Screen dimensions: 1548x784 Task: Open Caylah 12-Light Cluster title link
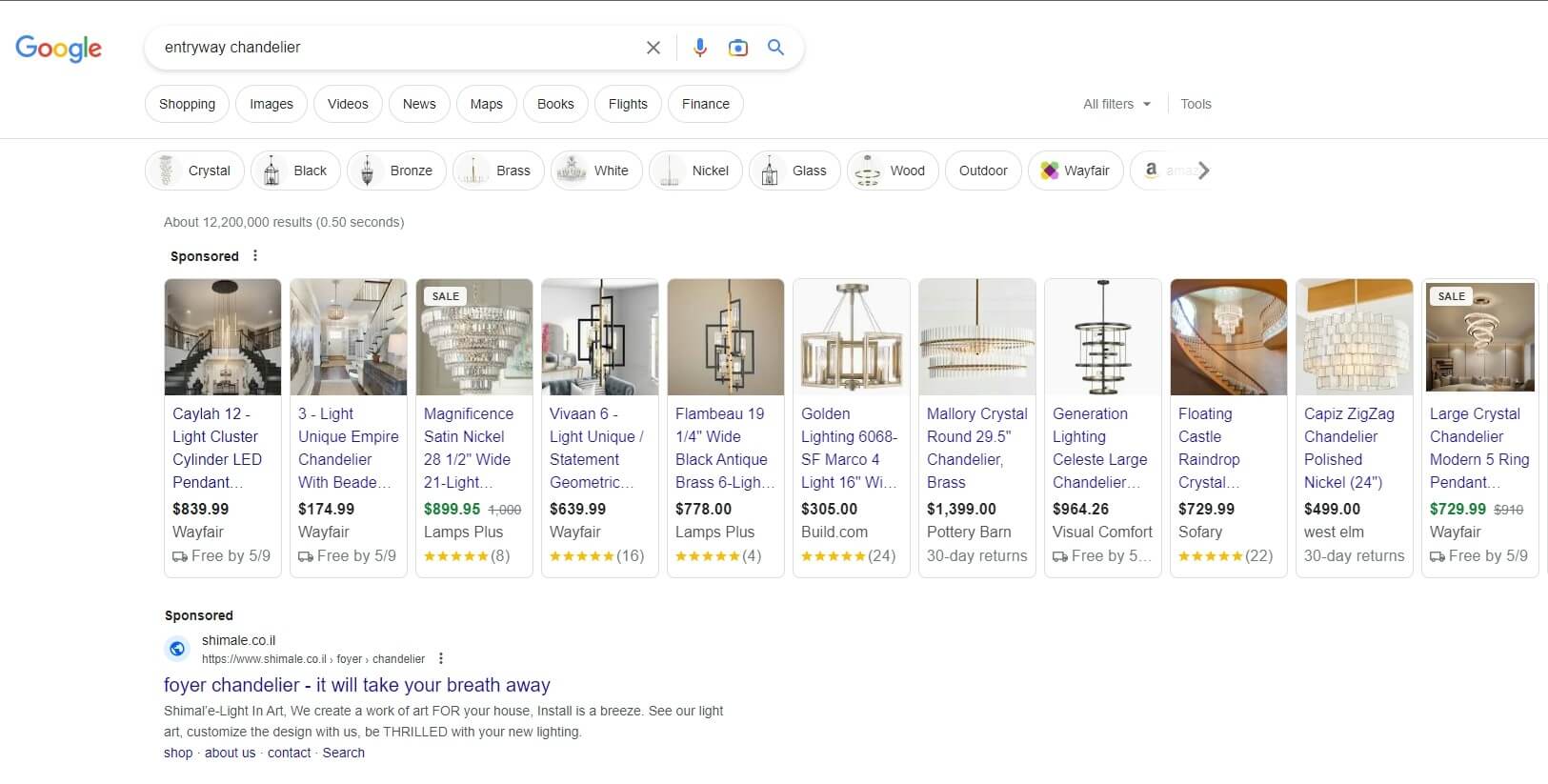(217, 448)
